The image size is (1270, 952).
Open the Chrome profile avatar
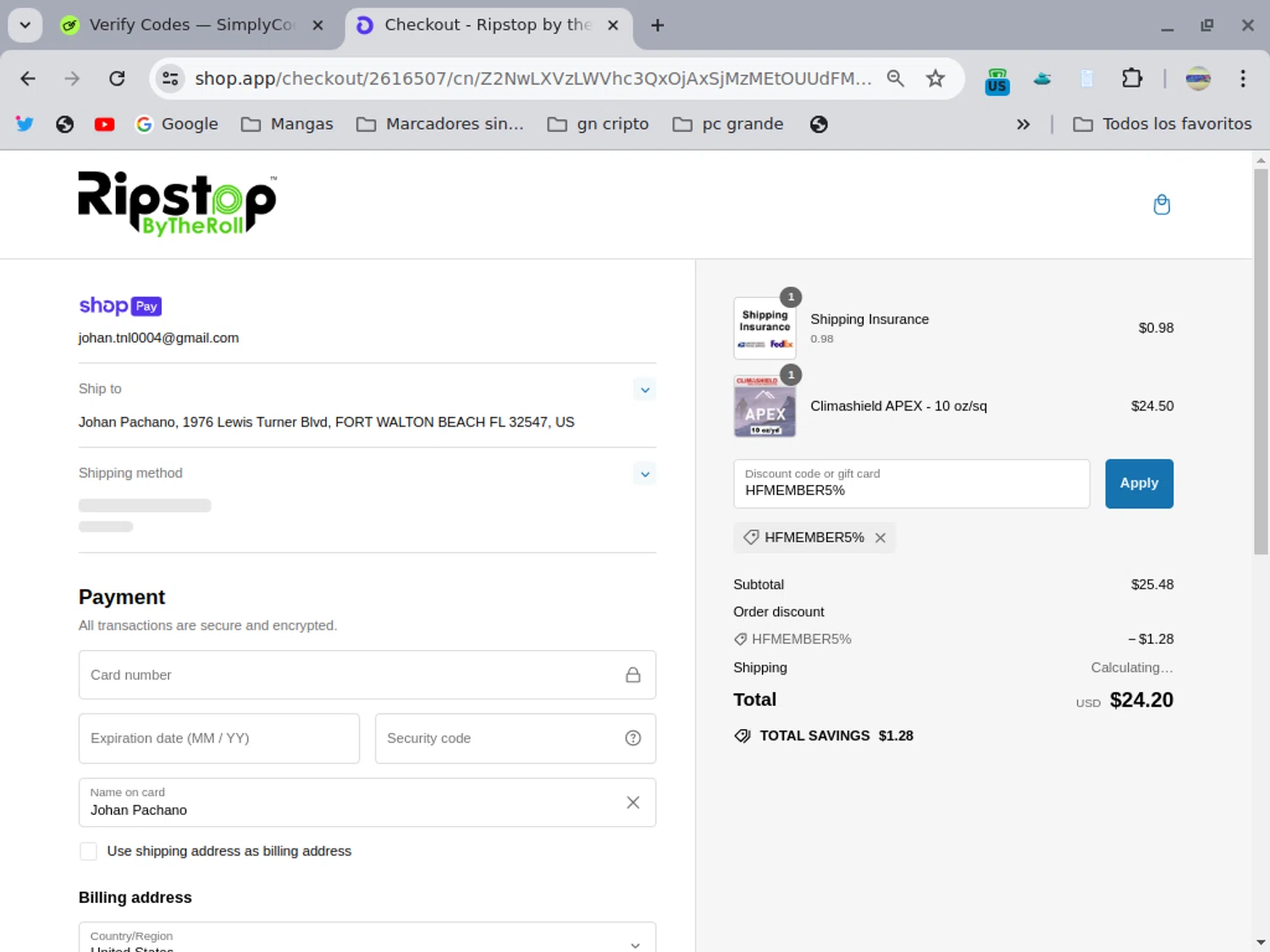[1198, 79]
